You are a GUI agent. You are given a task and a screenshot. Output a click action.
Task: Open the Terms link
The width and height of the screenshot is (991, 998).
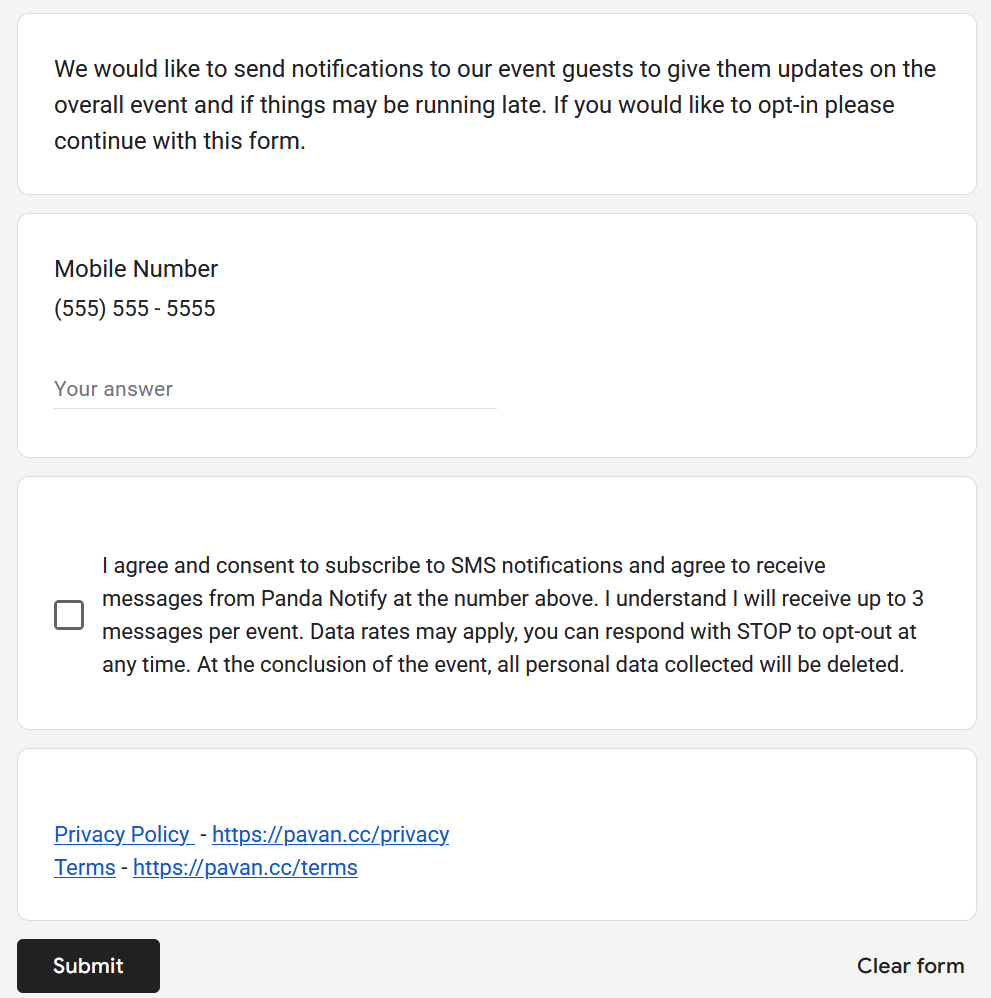point(85,867)
